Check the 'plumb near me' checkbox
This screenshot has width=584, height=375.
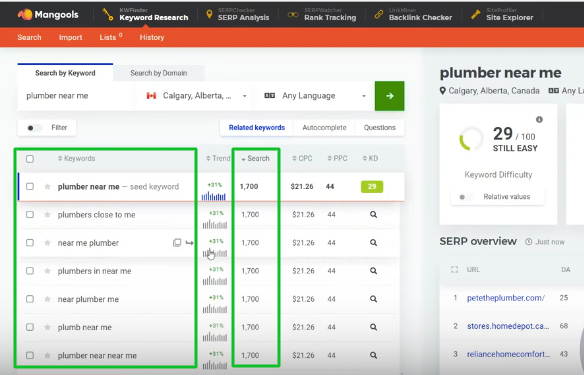[x=30, y=327]
